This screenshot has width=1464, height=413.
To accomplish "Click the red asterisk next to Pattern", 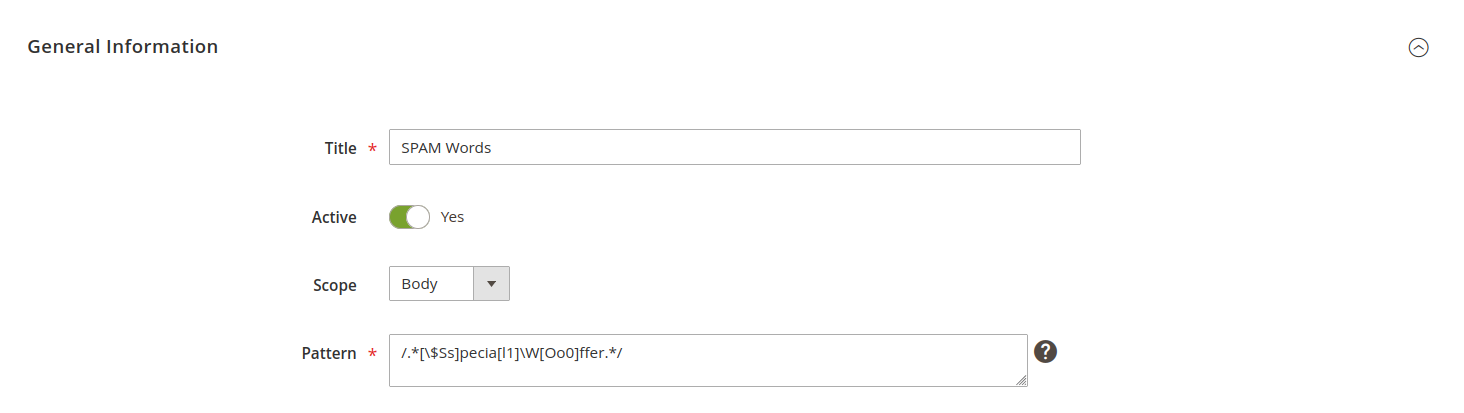I will pyautogui.click(x=373, y=354).
